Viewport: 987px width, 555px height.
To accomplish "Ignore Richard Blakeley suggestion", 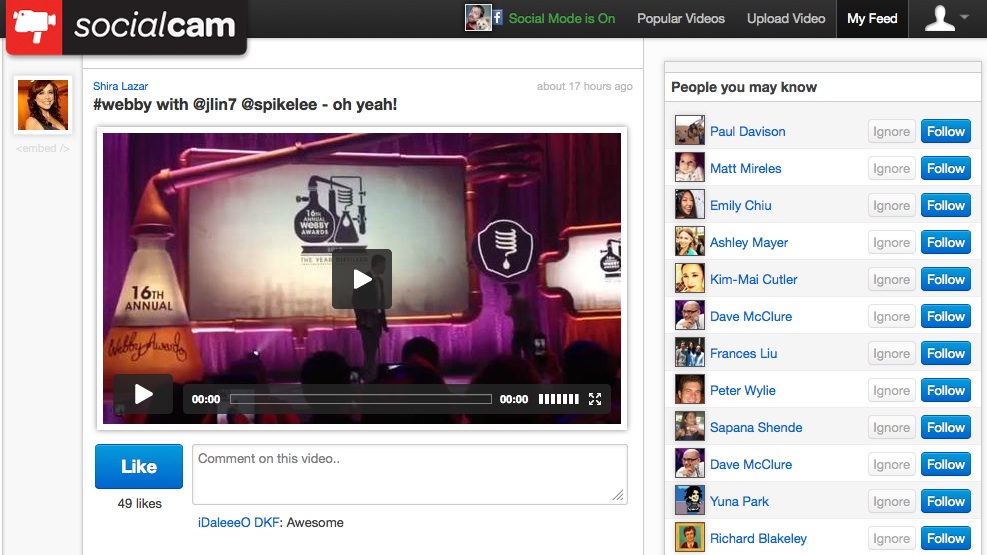I will point(891,539).
